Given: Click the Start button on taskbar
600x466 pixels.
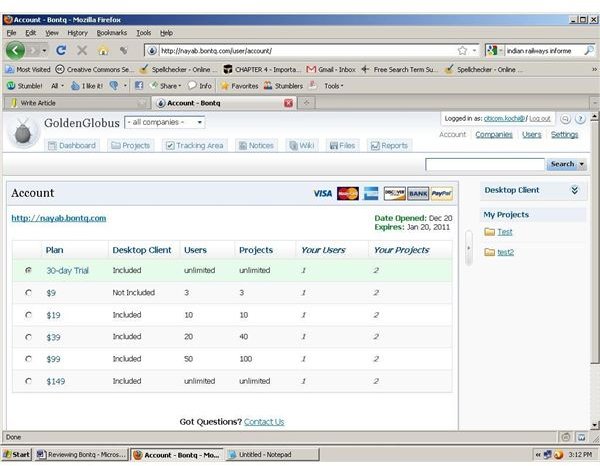Looking at the screenshot, I should point(16,455).
